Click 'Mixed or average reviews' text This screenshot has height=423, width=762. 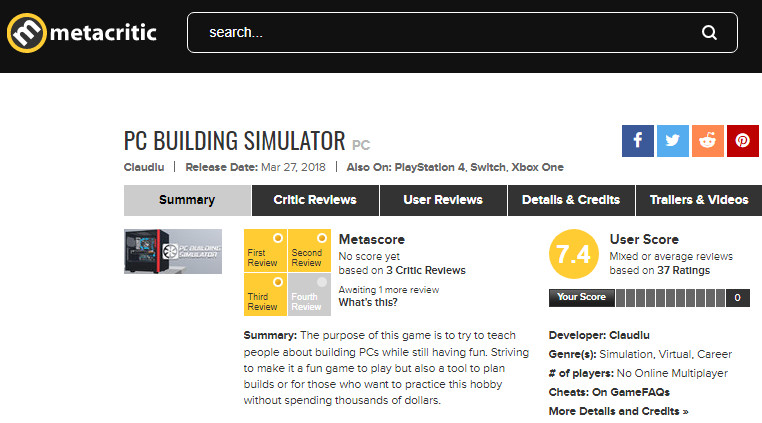click(x=671, y=256)
